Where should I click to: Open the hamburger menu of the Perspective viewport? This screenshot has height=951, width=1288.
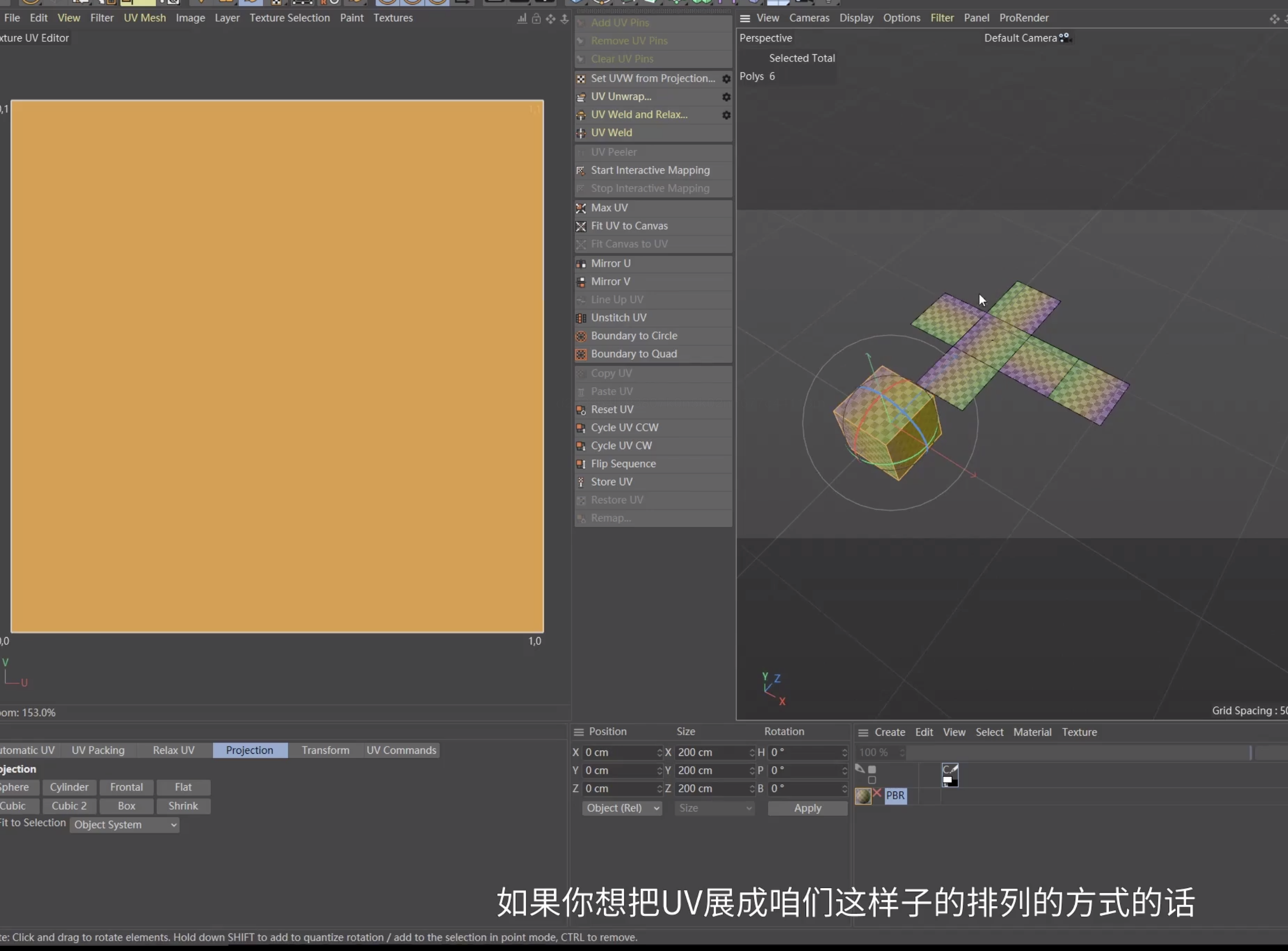[745, 19]
